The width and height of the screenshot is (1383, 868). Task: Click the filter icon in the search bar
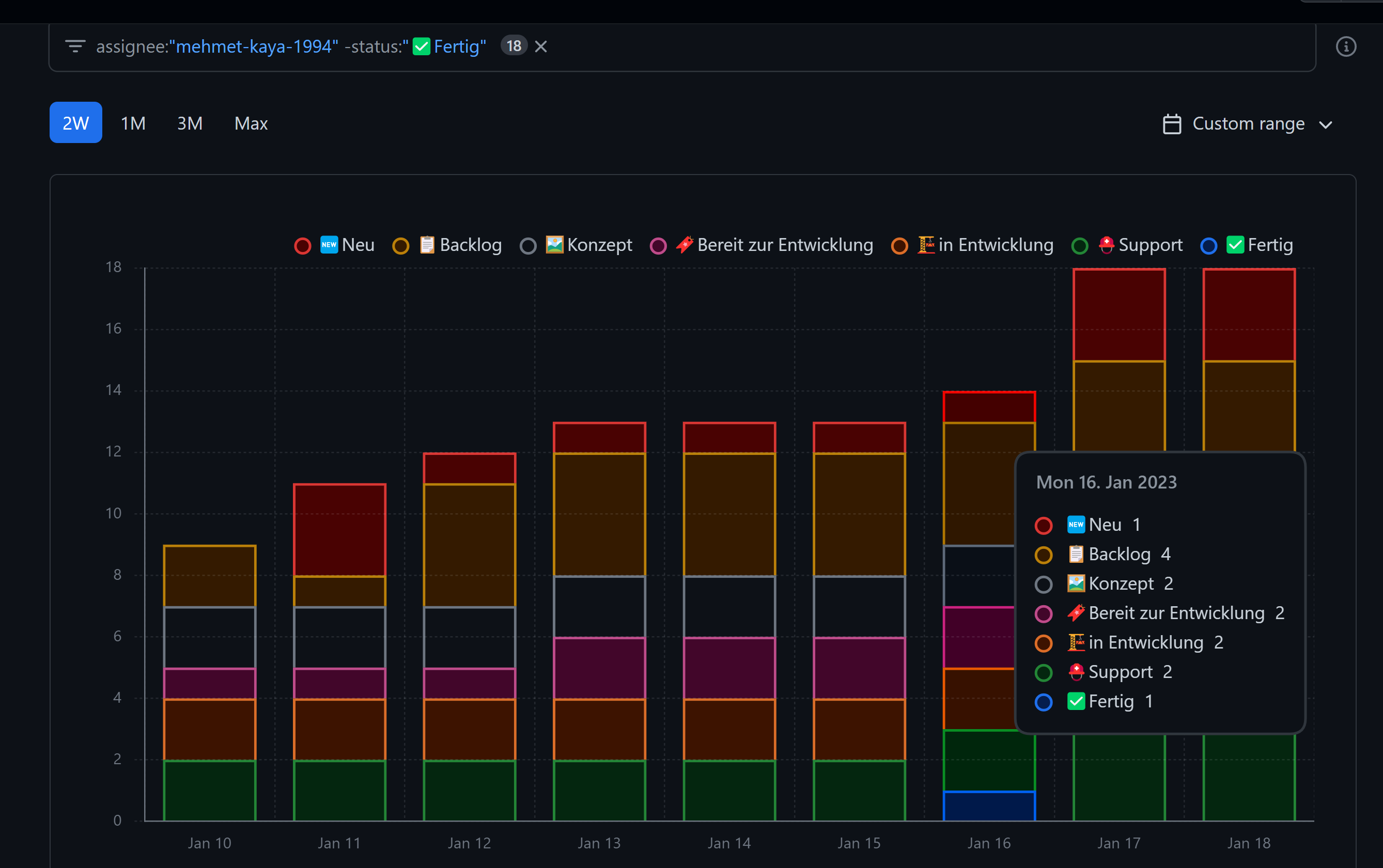(x=75, y=46)
